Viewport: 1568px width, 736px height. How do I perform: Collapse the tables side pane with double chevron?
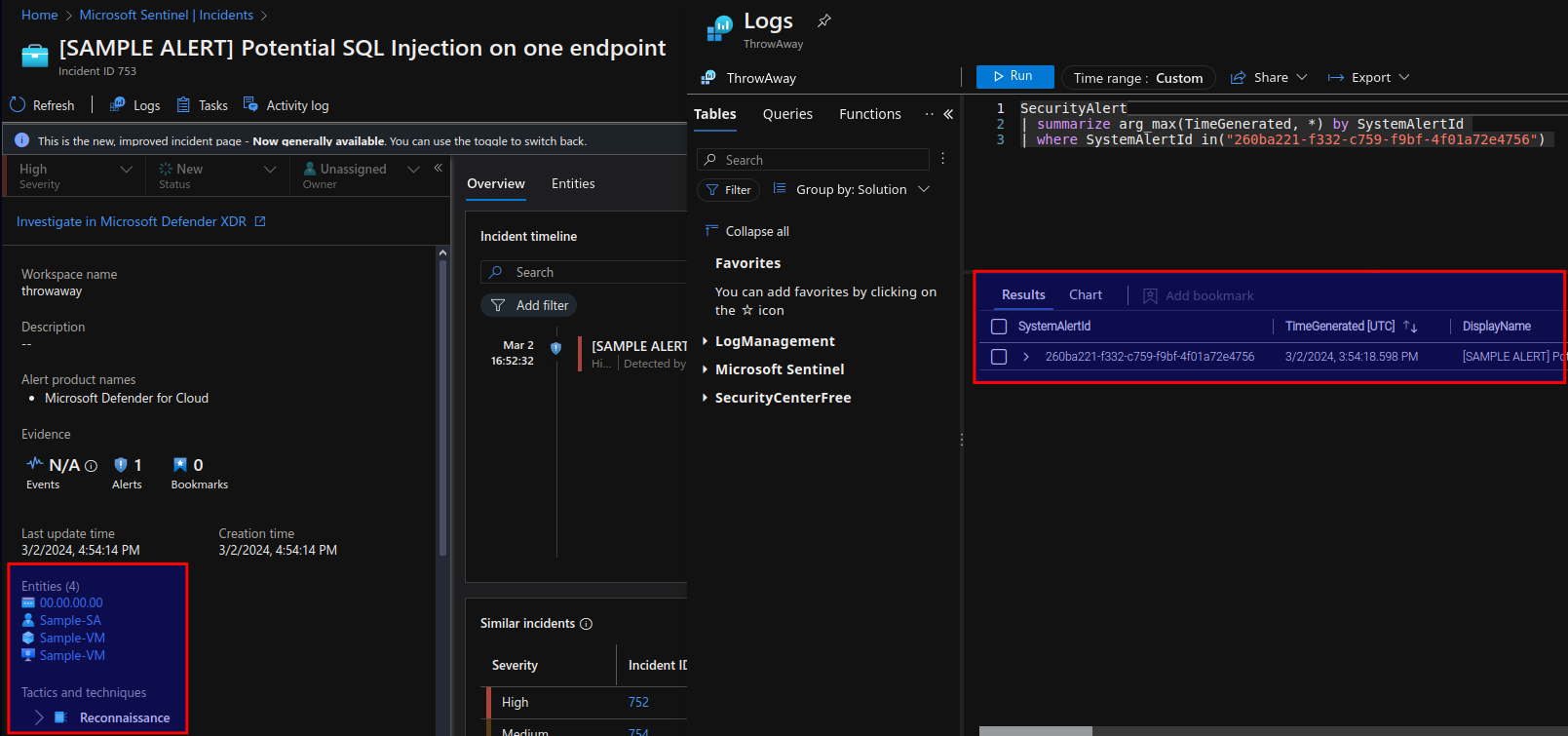click(948, 114)
